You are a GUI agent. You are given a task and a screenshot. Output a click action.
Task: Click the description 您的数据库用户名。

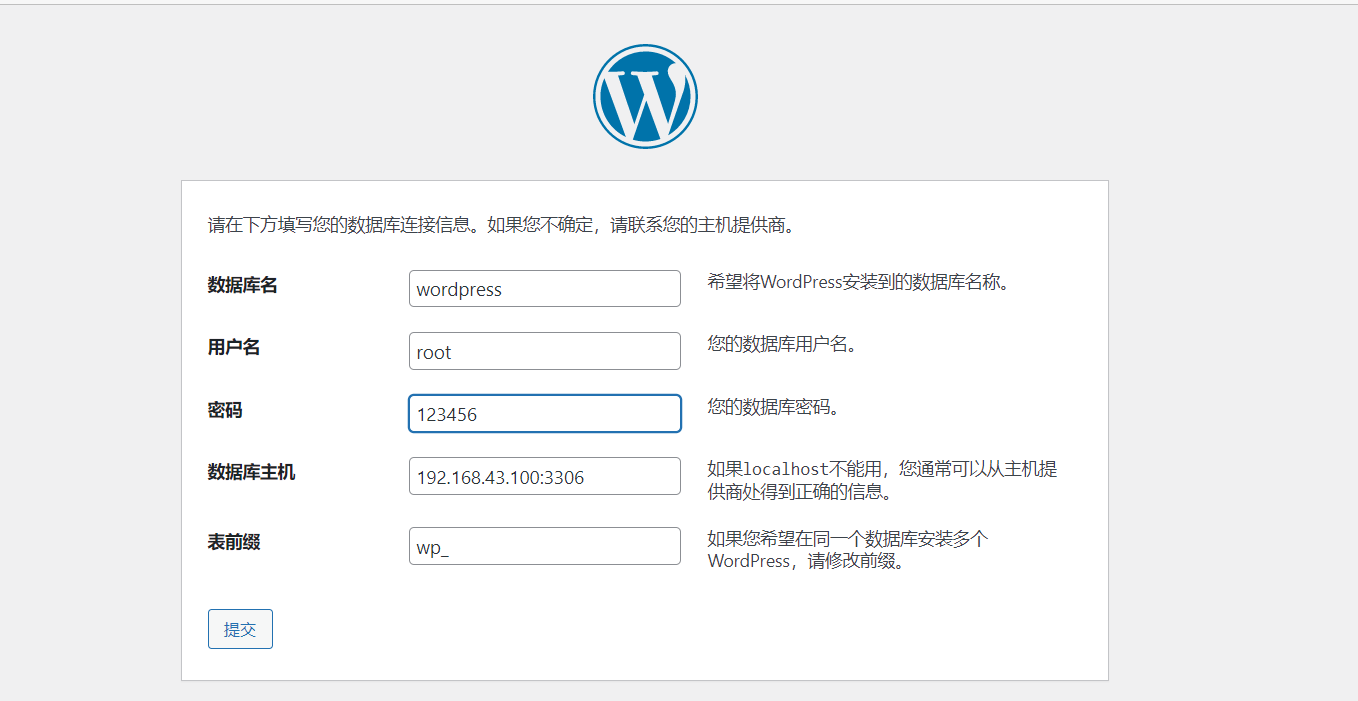point(783,345)
